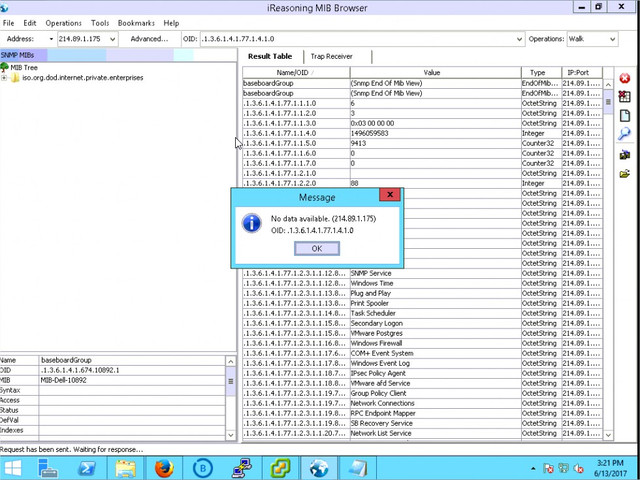Click the open folder icon in right toolbar
The image size is (640, 480).
[x=624, y=174]
